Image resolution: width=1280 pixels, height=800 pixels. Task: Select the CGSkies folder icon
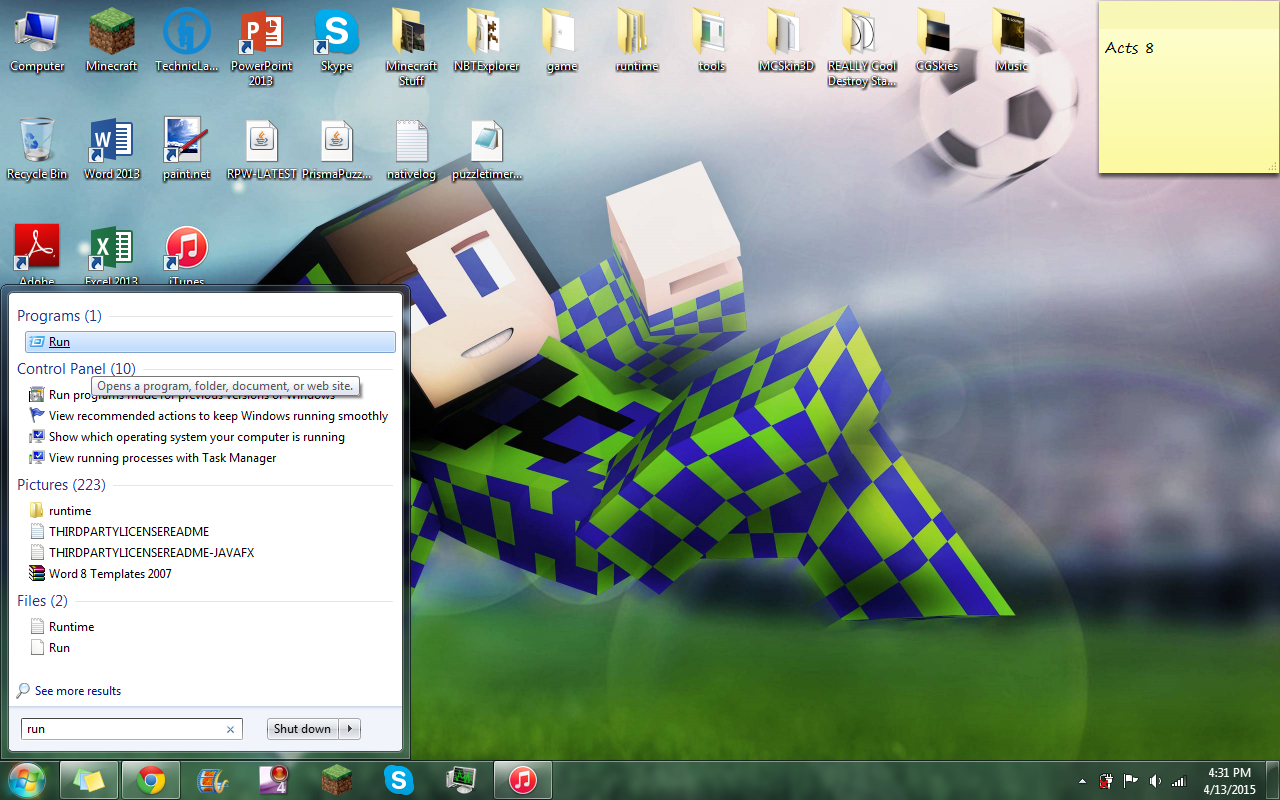click(937, 40)
